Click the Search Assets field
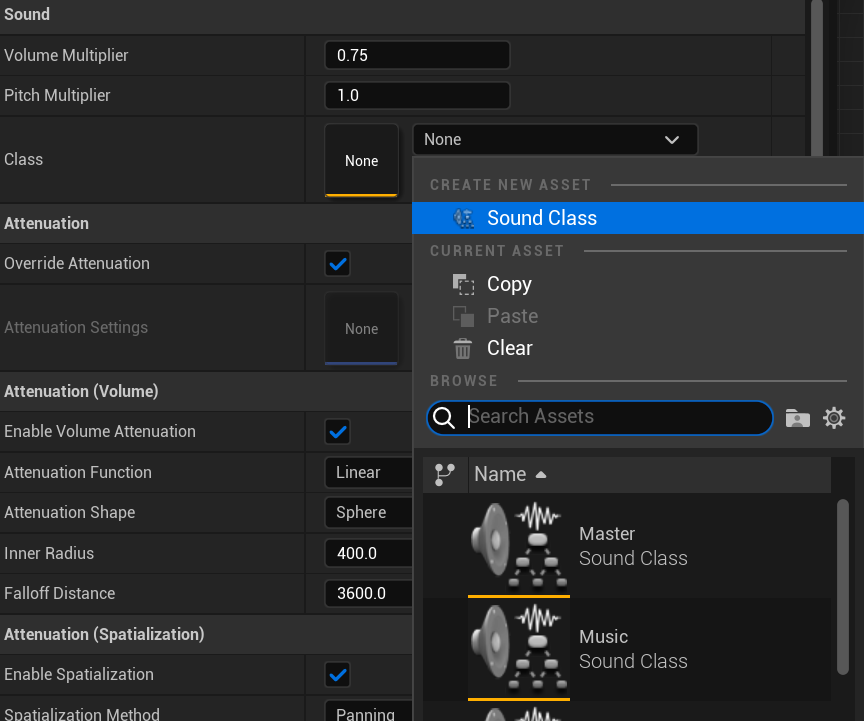Viewport: 864px width, 721px height. 600,418
